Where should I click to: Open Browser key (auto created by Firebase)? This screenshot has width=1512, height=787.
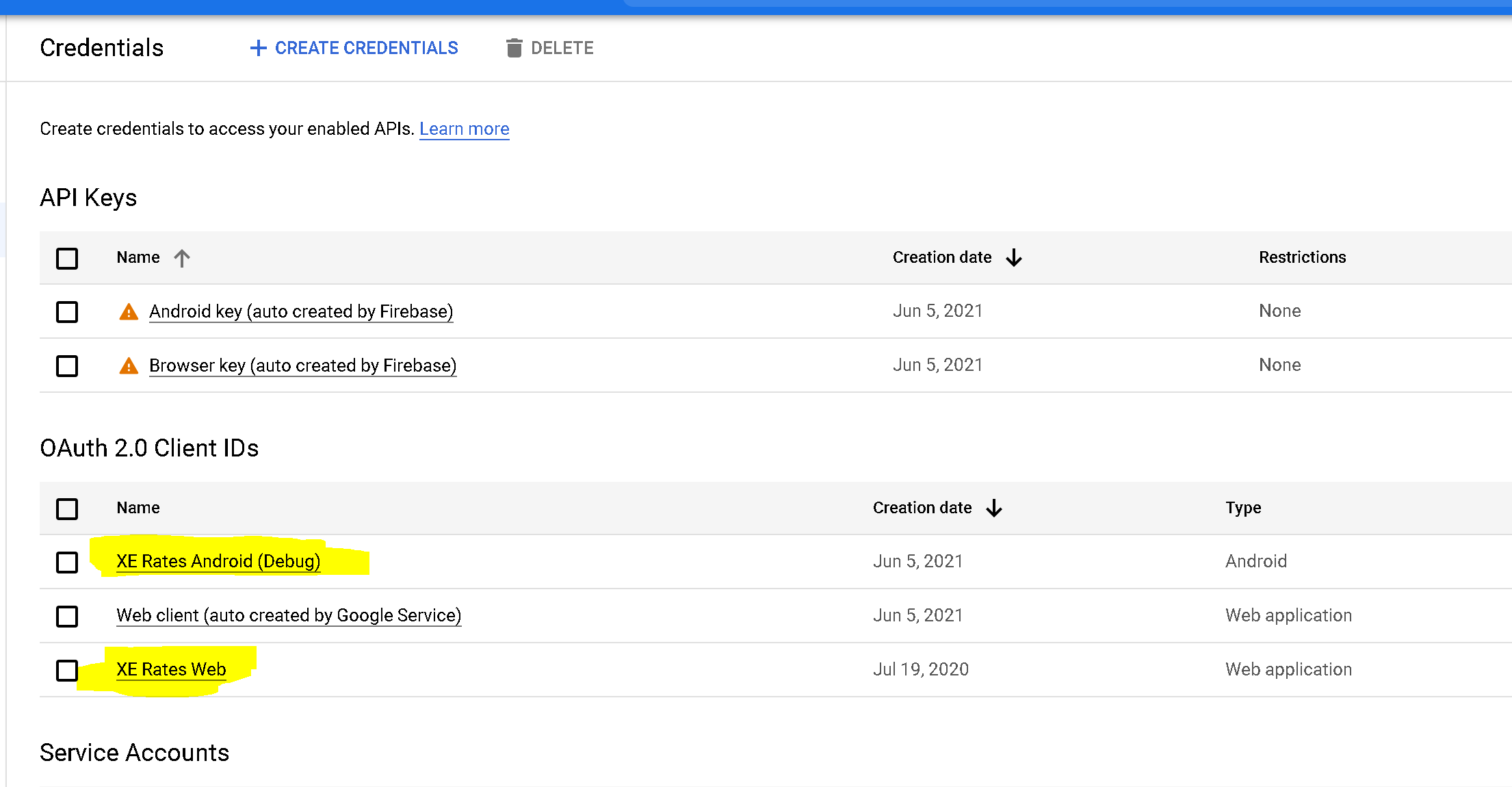point(302,365)
